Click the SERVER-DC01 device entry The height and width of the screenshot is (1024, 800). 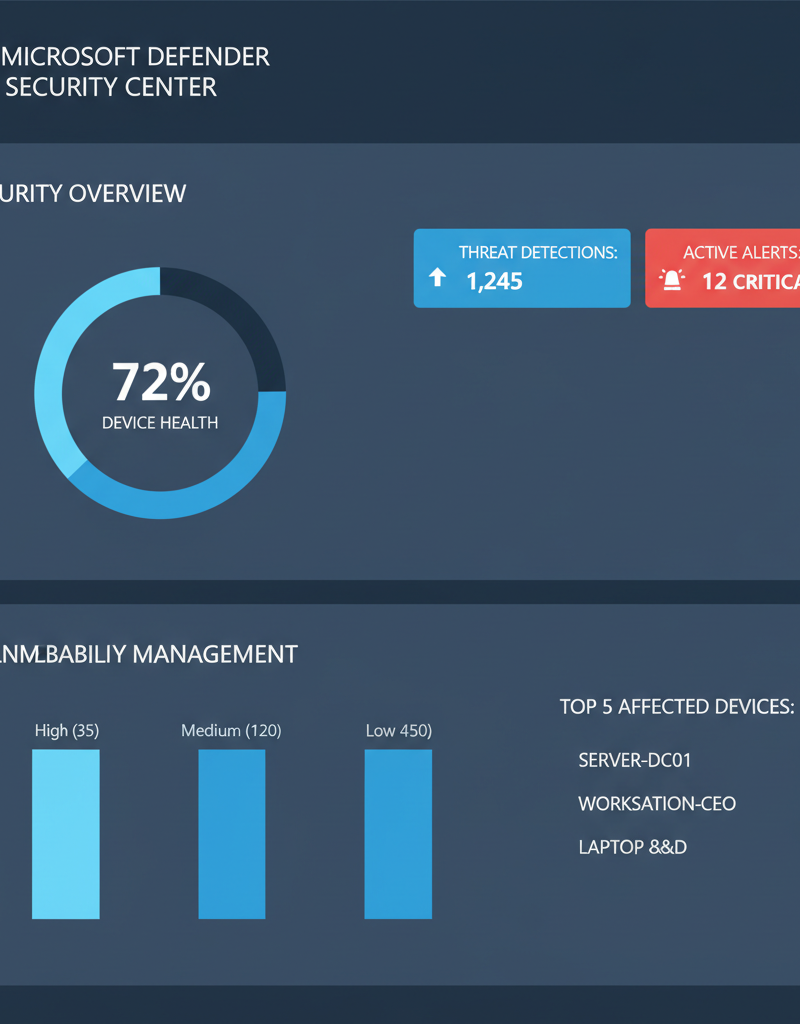coord(635,760)
